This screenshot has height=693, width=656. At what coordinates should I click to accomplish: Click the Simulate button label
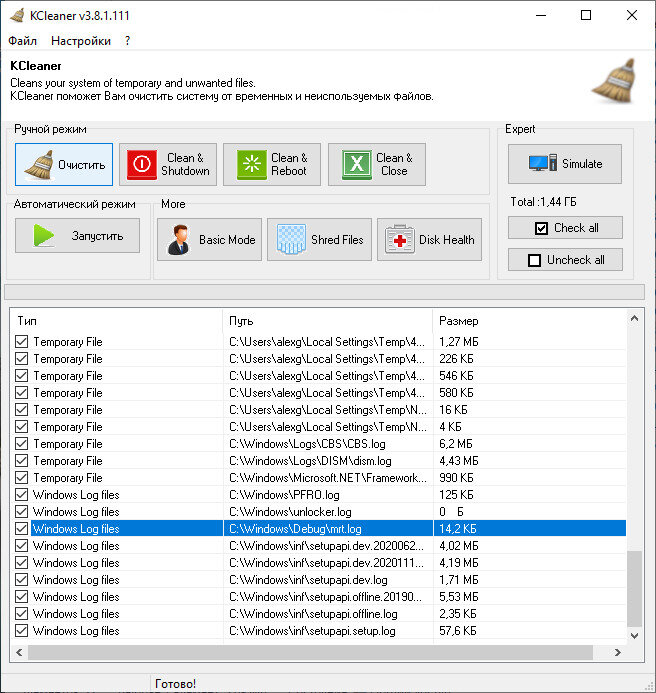[582, 164]
